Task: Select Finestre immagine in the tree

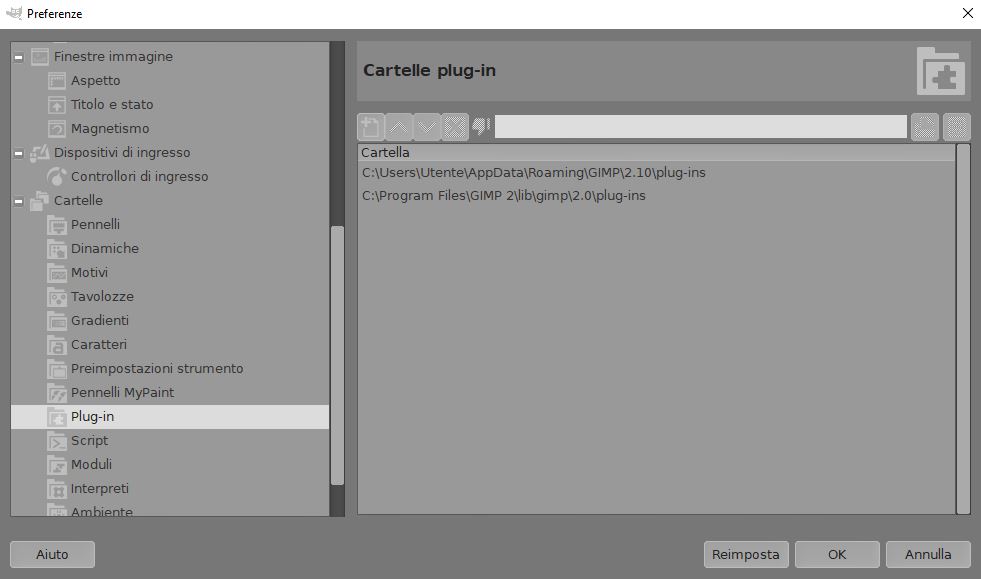Action: coord(113,56)
